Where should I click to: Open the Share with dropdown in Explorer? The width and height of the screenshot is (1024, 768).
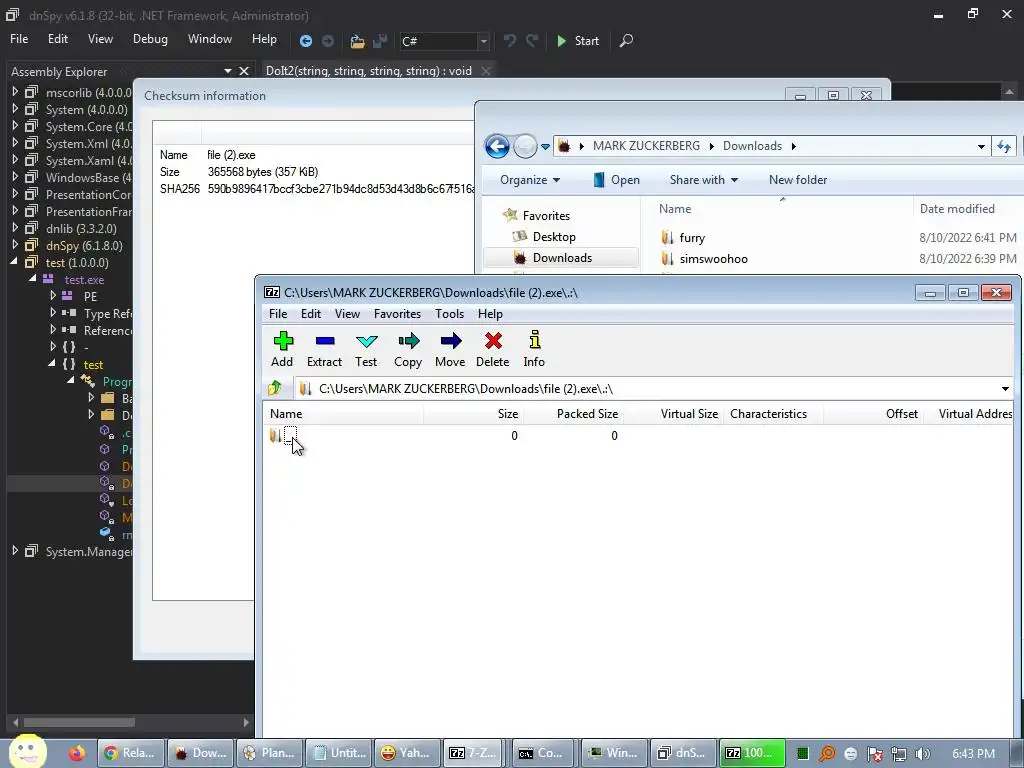(703, 180)
